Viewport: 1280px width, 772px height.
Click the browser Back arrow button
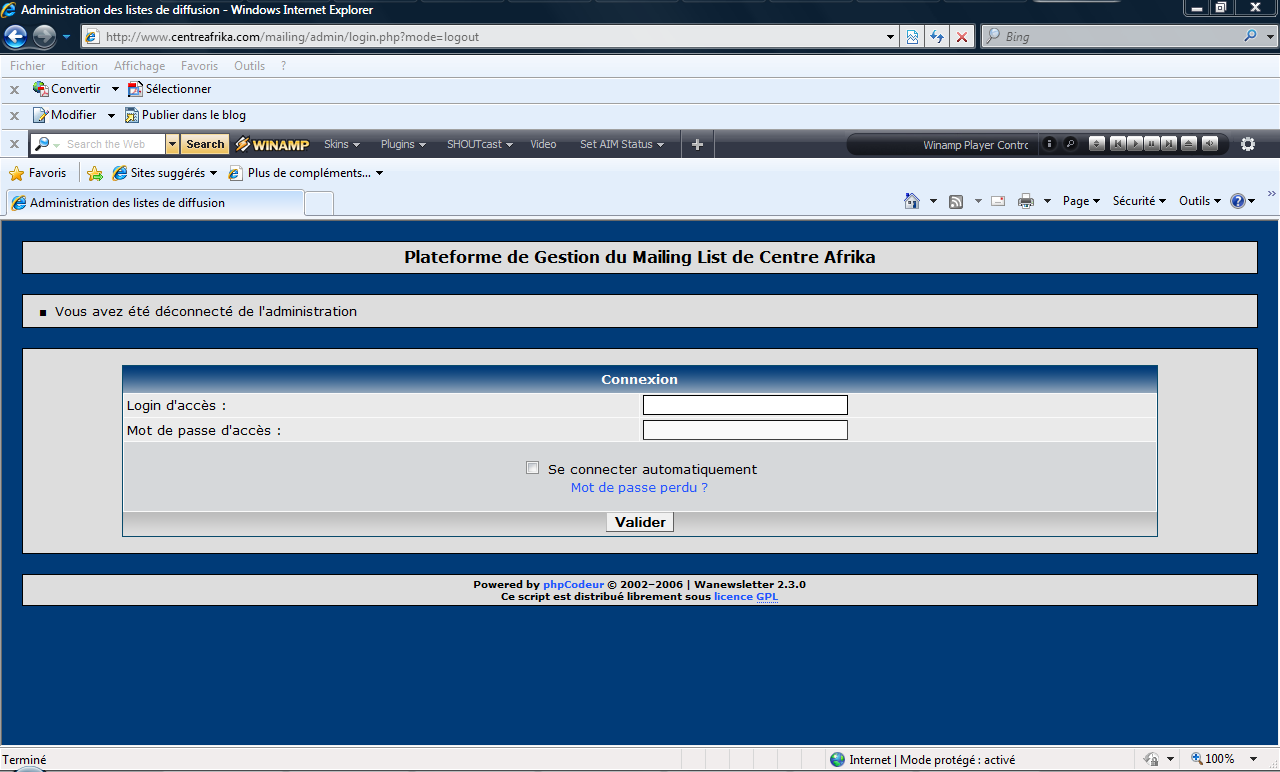click(16, 37)
